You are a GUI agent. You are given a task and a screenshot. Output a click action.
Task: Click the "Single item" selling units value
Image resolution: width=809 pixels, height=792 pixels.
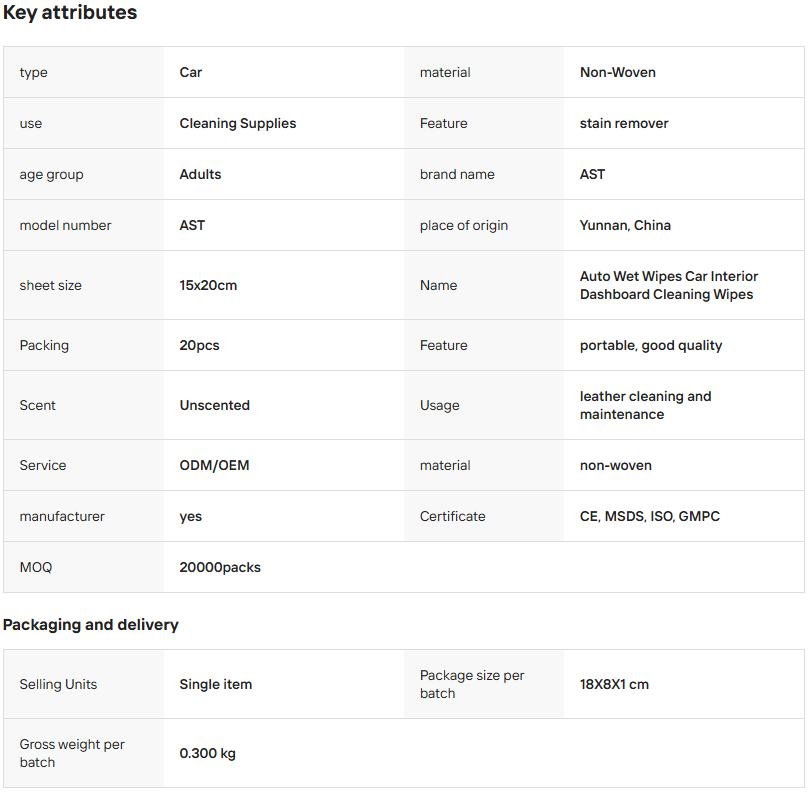(215, 684)
